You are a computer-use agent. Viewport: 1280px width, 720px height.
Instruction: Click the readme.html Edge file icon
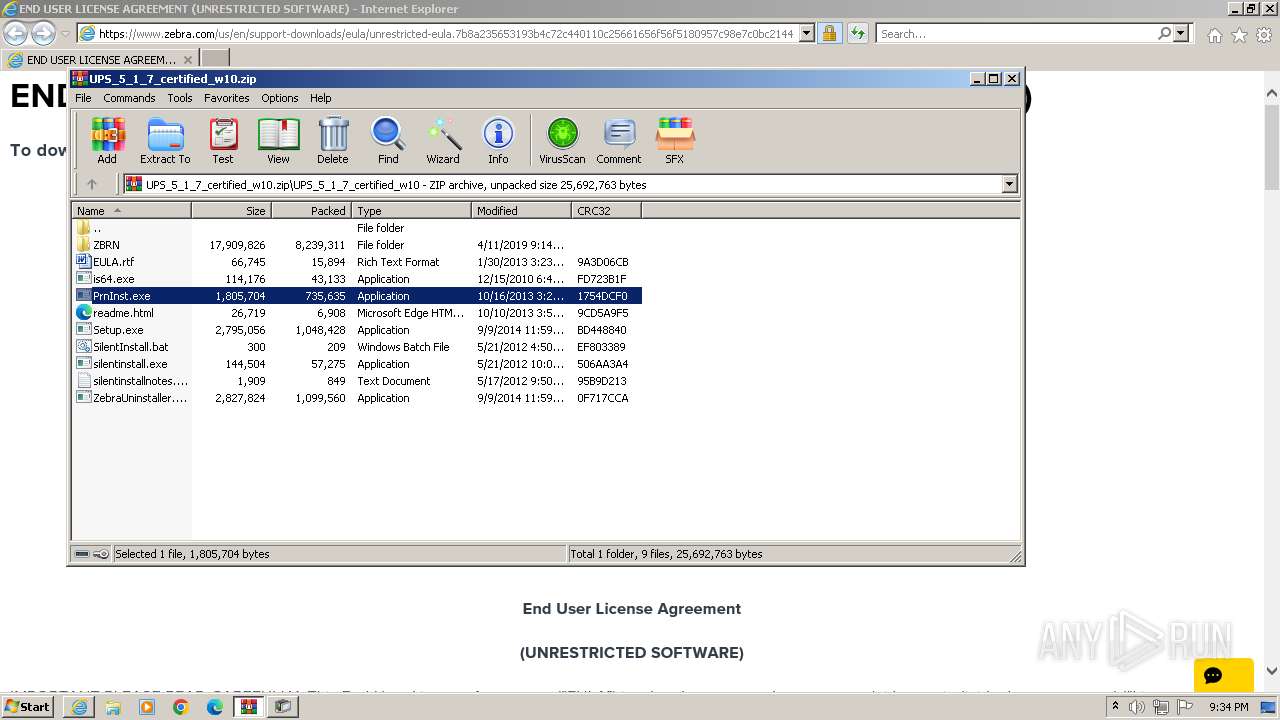(x=84, y=313)
